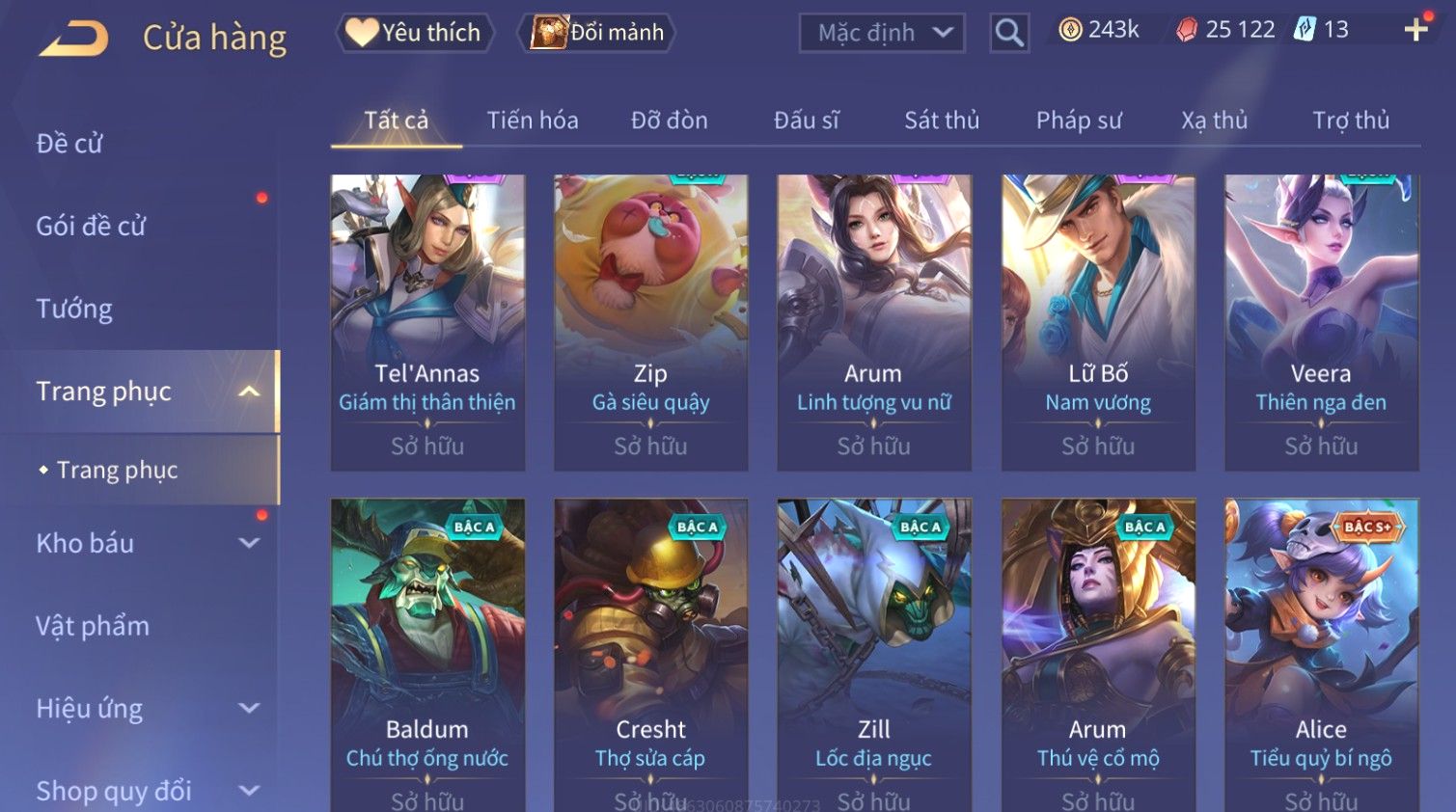Viewport: 1456px width, 812px height.
Task: Open Yêu thích heart favorites
Action: [414, 33]
